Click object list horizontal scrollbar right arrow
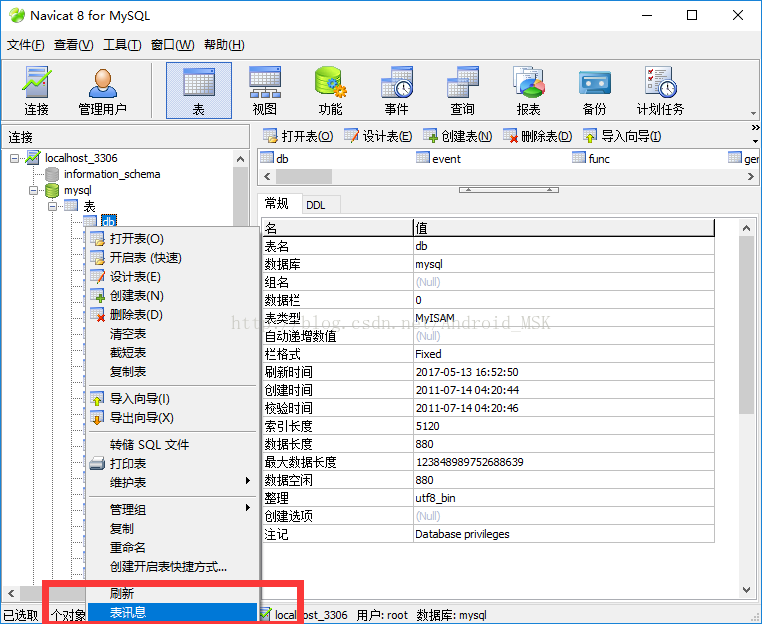Viewport: 762px width, 624px height. click(751, 176)
